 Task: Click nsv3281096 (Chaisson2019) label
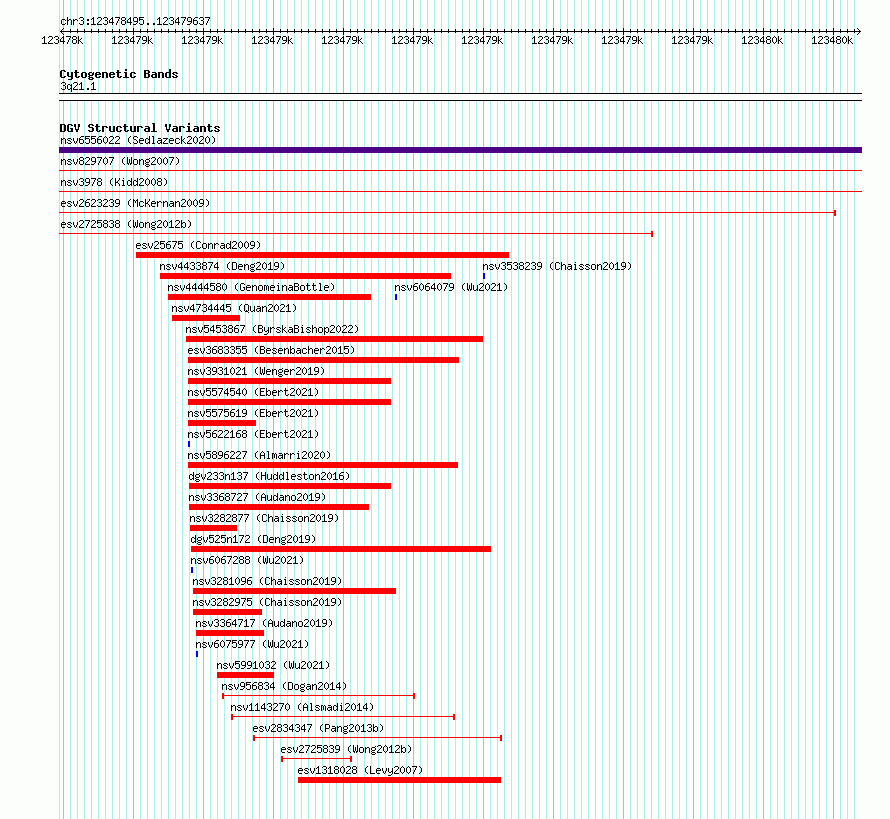(267, 581)
